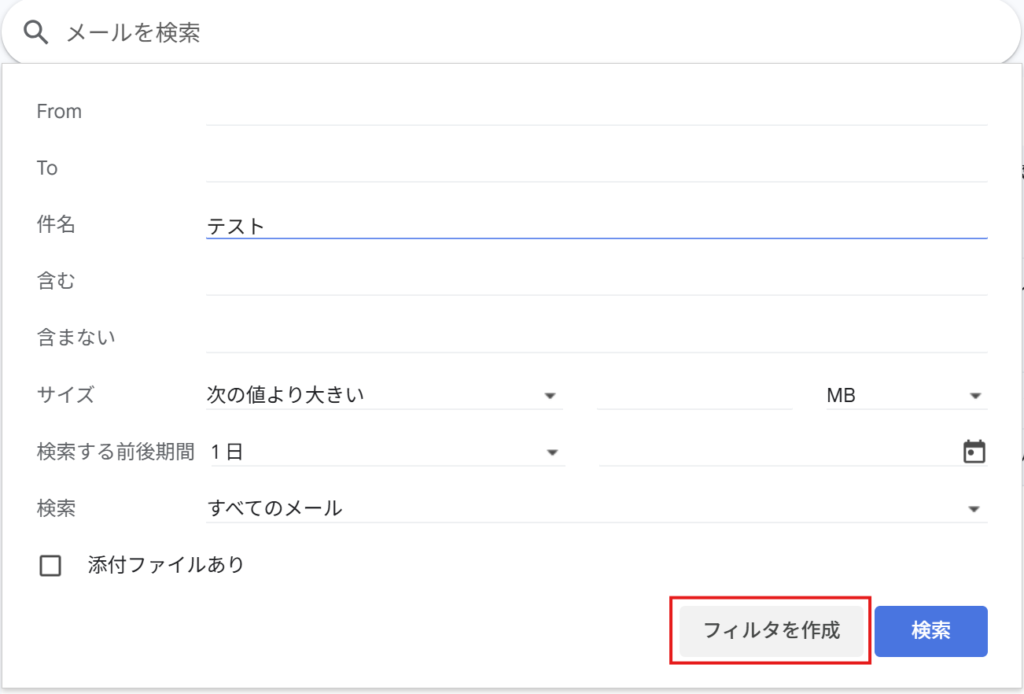Click the サイズ label
This screenshot has height=694, width=1024.
65,395
